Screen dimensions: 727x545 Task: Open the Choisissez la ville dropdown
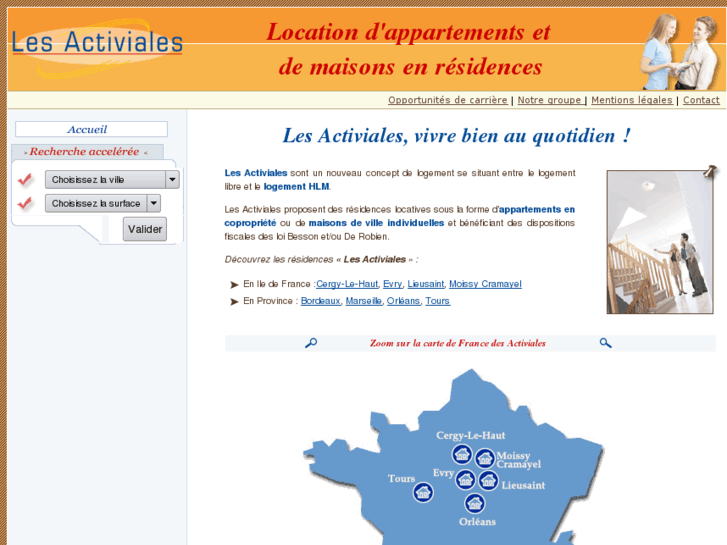[112, 180]
